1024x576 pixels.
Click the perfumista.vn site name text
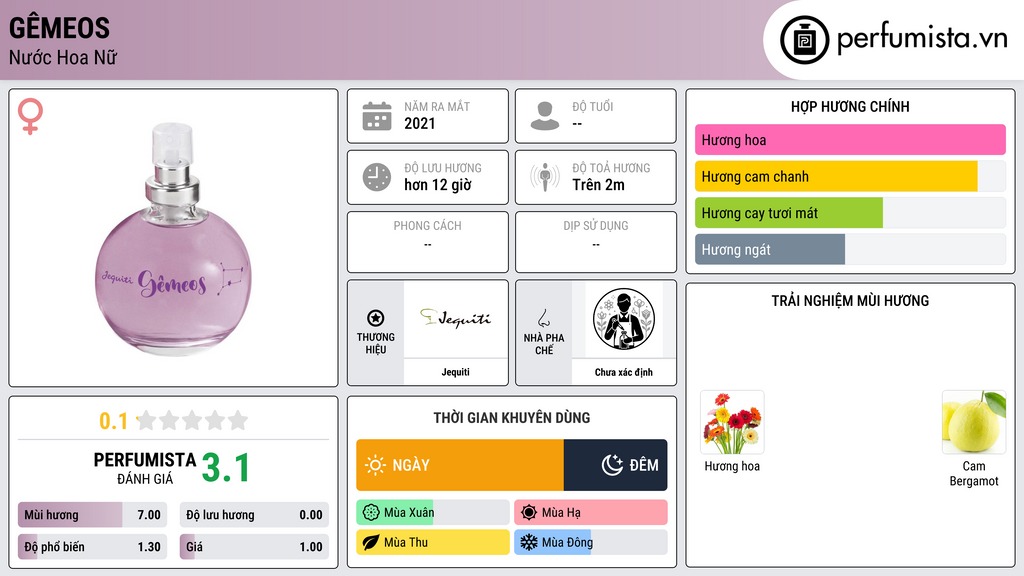pyautogui.click(x=922, y=38)
